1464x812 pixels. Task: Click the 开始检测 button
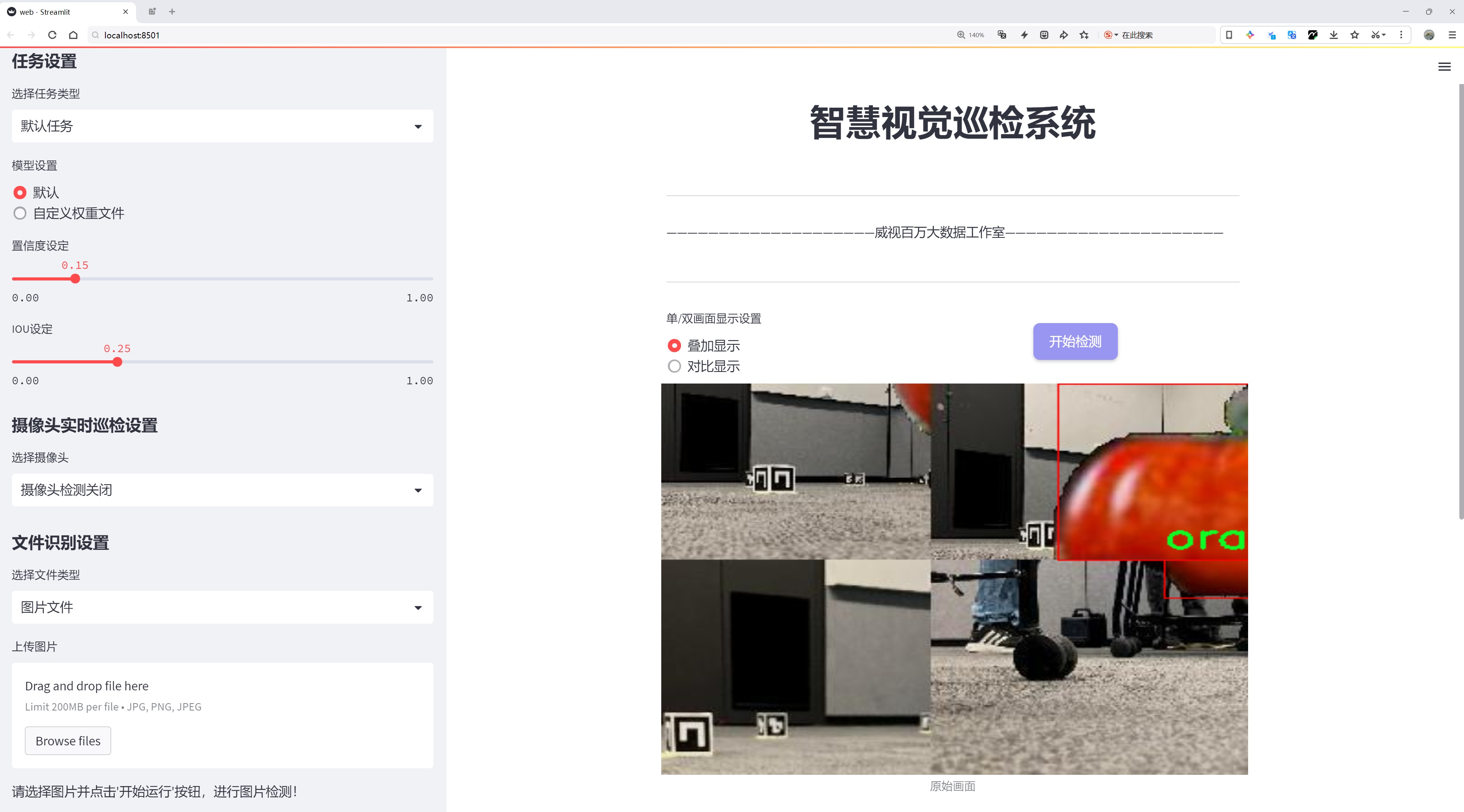pos(1075,341)
